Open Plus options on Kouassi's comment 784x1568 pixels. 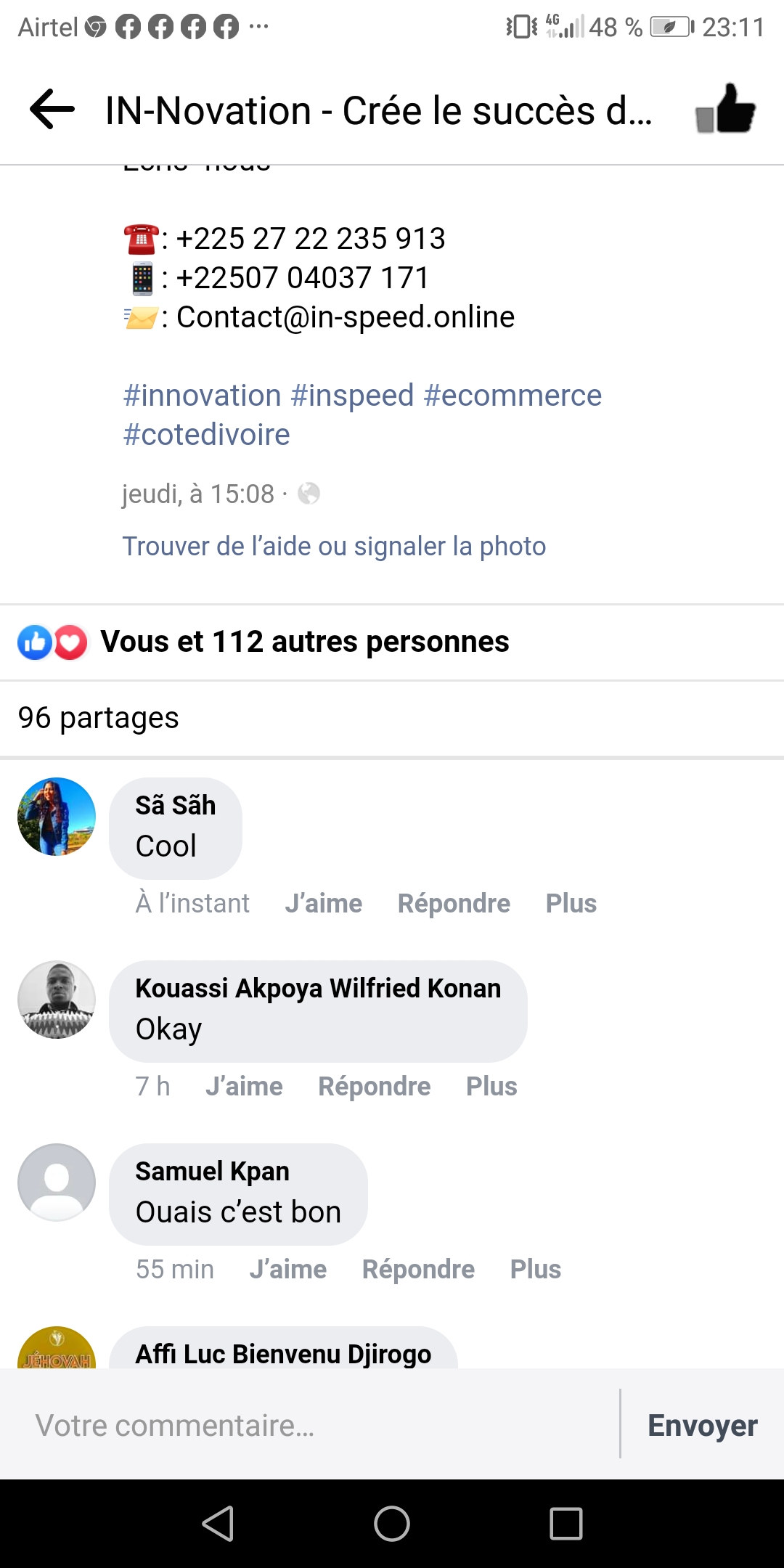coord(491,1087)
